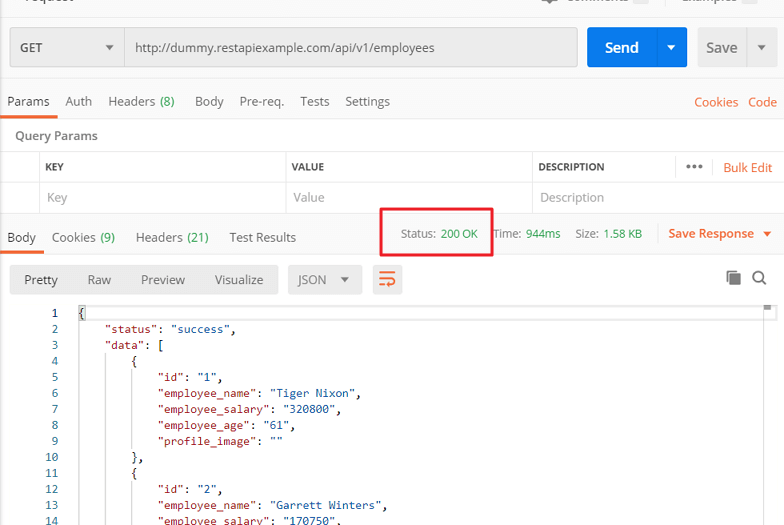
Task: Click the "profile_image" key
Action: click(x=206, y=442)
